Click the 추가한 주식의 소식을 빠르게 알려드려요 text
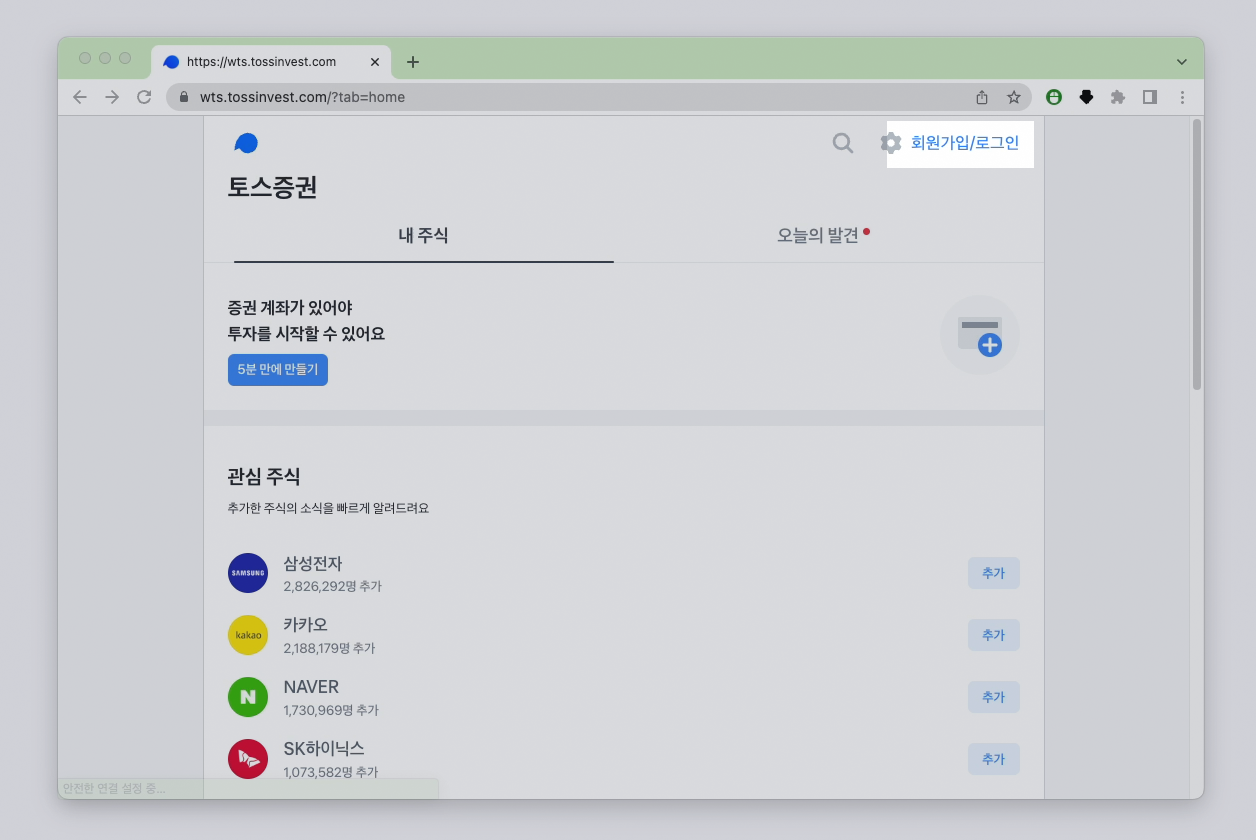Image resolution: width=1256 pixels, height=840 pixels. pos(328,508)
